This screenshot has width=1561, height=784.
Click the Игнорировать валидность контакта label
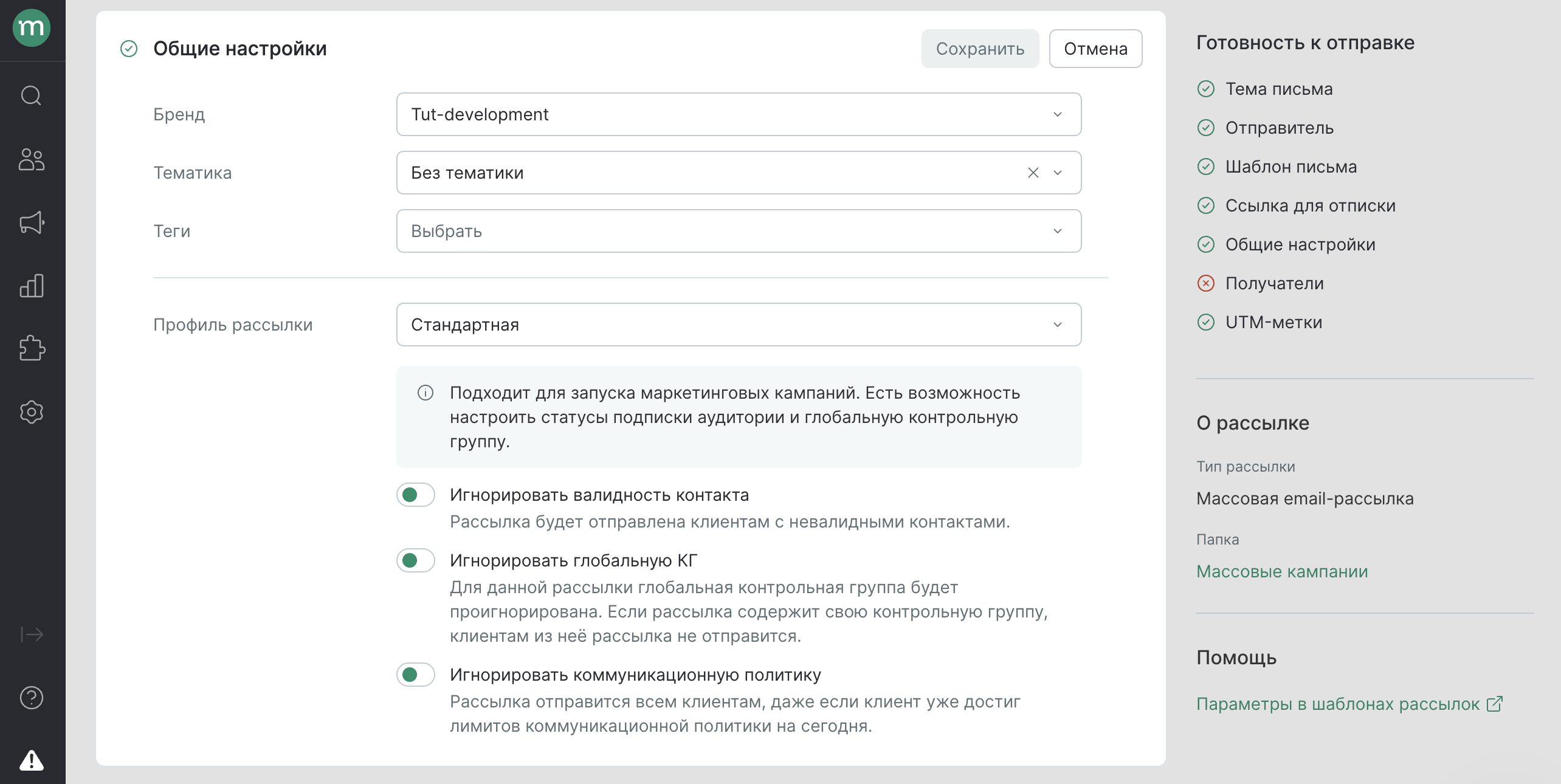tap(599, 495)
